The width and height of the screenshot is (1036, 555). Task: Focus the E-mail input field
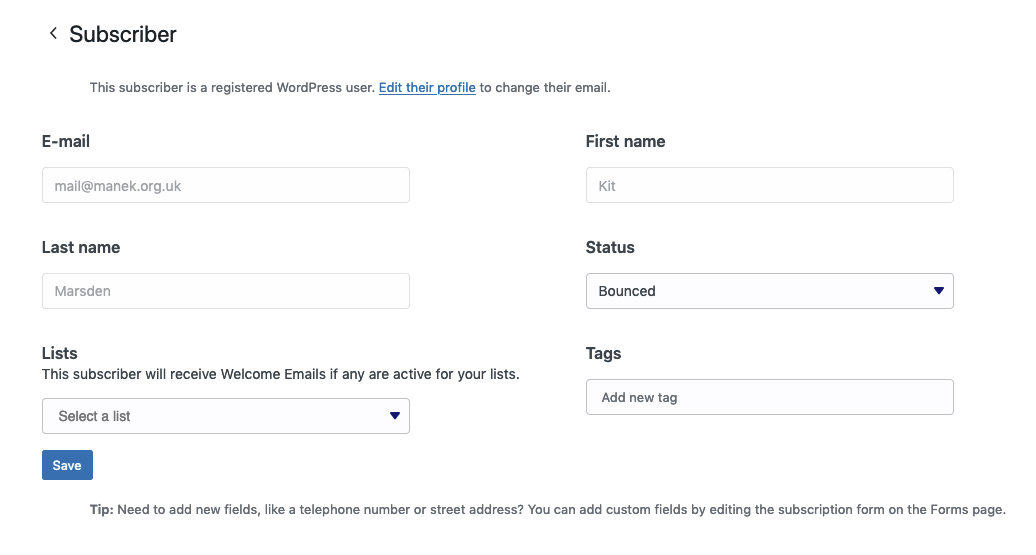coord(225,185)
